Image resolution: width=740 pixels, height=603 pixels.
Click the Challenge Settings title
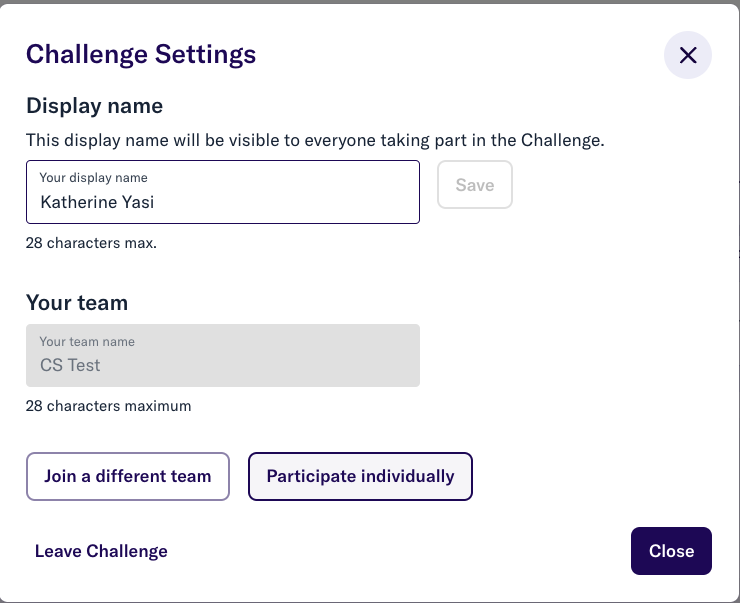(x=141, y=54)
